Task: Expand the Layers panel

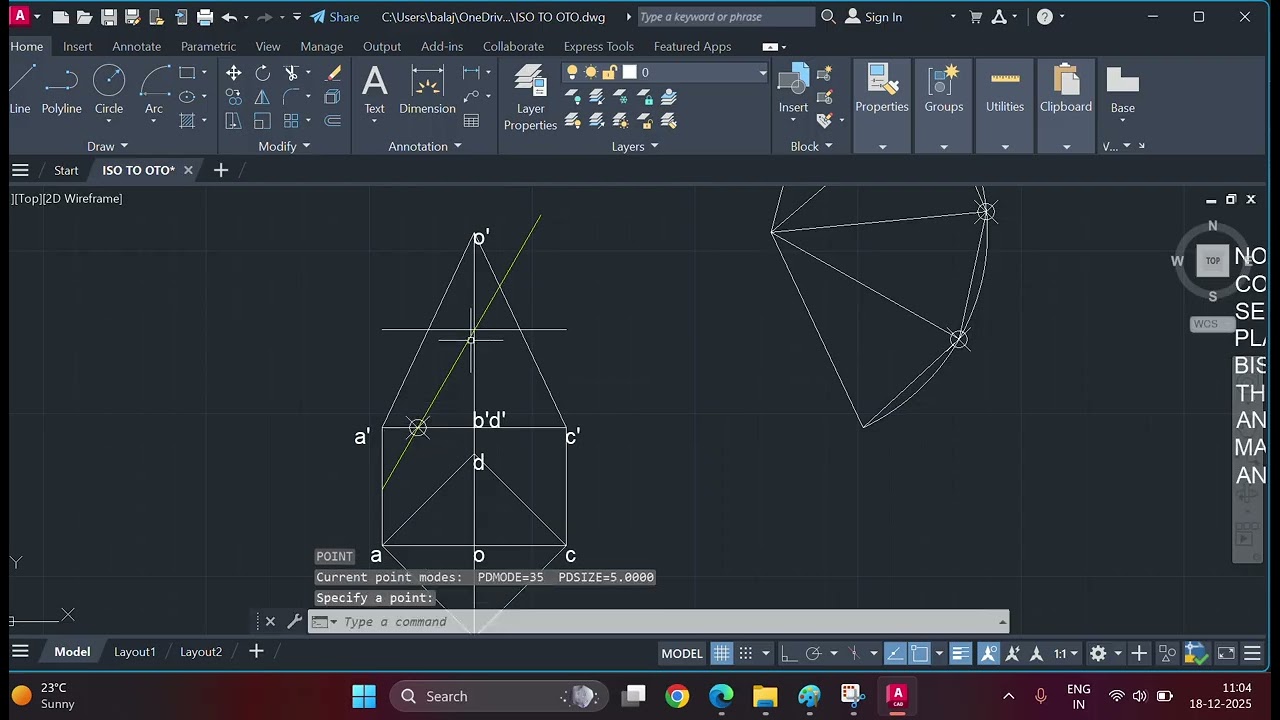Action: click(635, 146)
